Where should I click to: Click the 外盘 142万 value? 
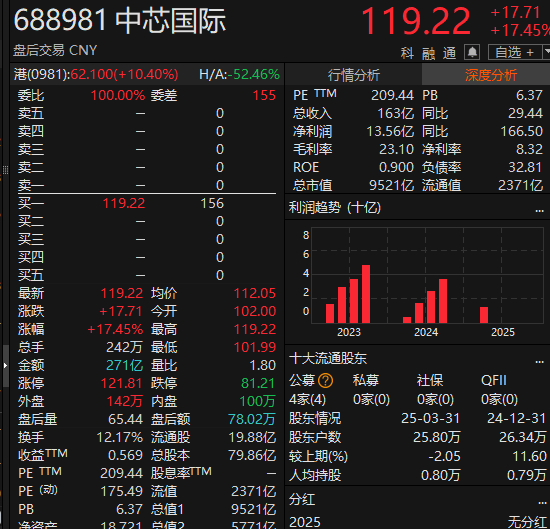[125, 401]
